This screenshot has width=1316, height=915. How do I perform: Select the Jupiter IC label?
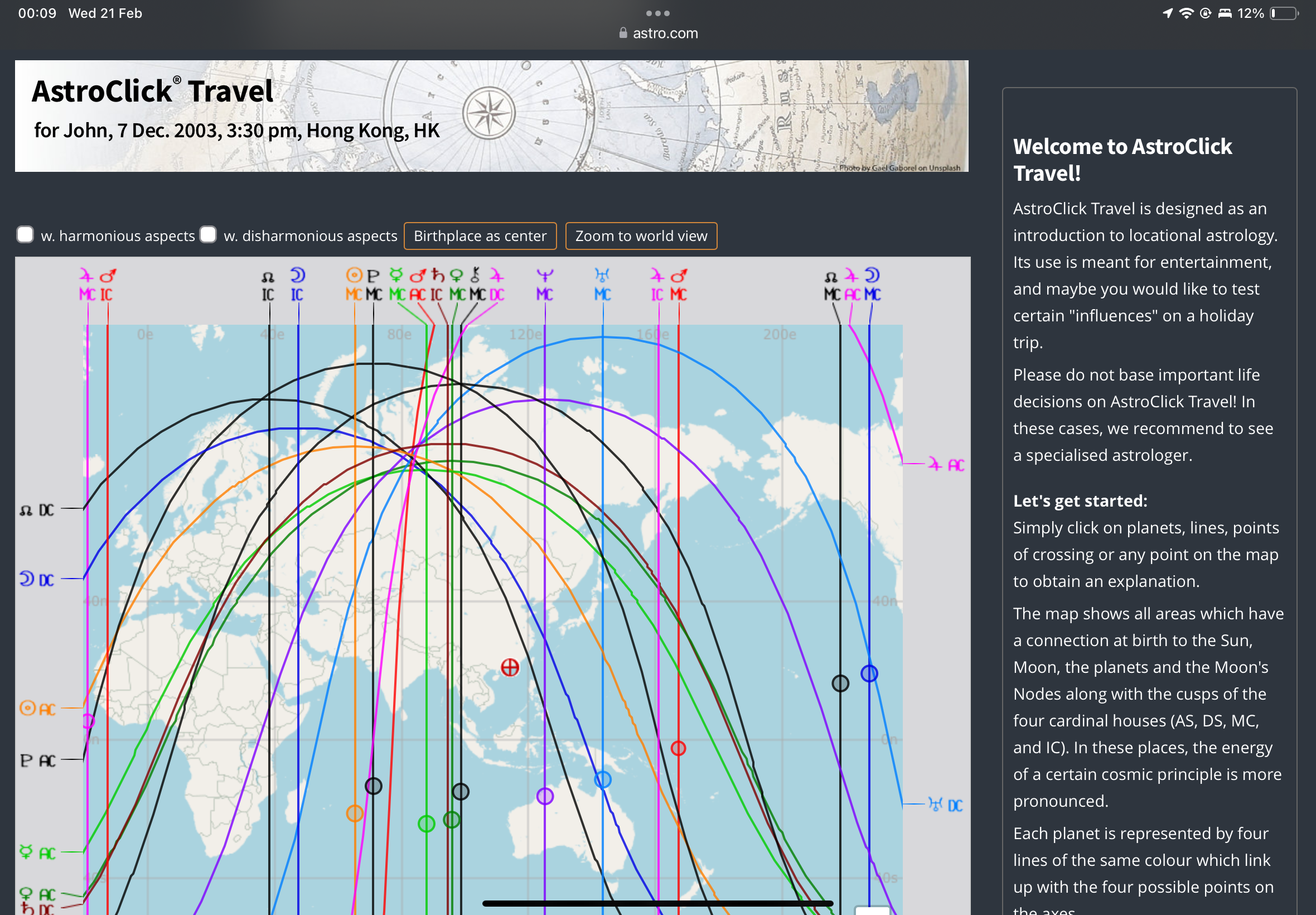[x=657, y=285]
